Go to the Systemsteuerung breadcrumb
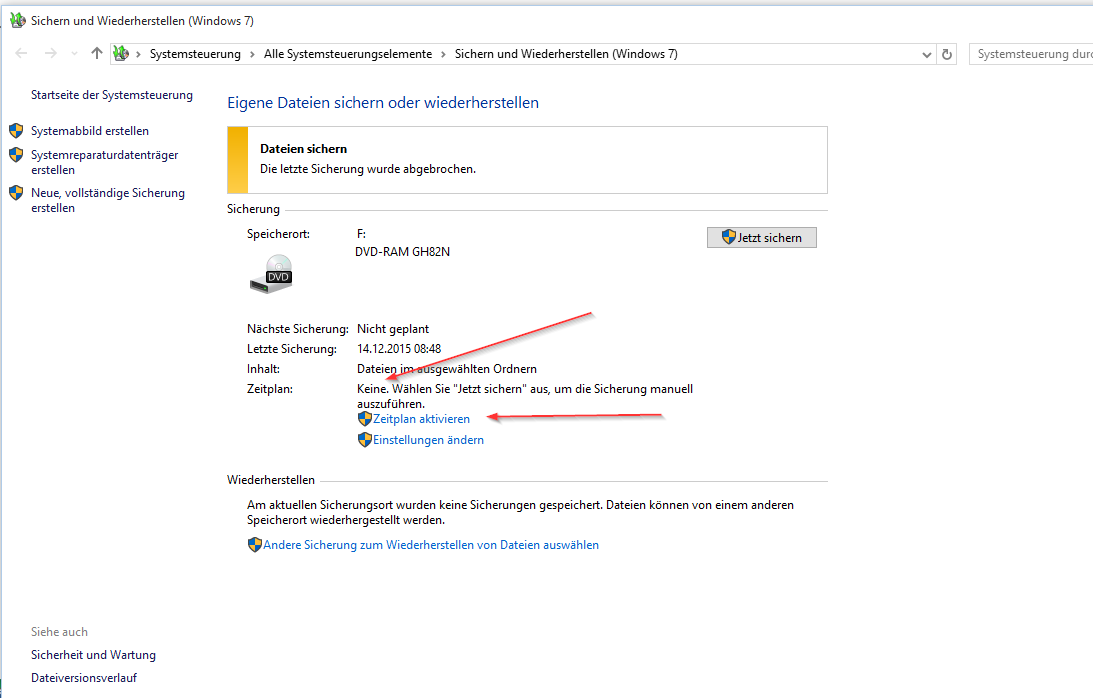 [x=195, y=54]
